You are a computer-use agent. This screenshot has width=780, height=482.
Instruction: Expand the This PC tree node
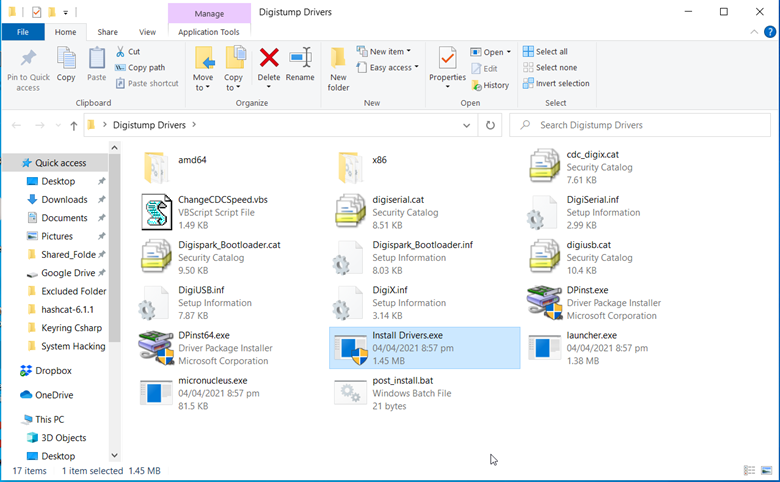10,419
